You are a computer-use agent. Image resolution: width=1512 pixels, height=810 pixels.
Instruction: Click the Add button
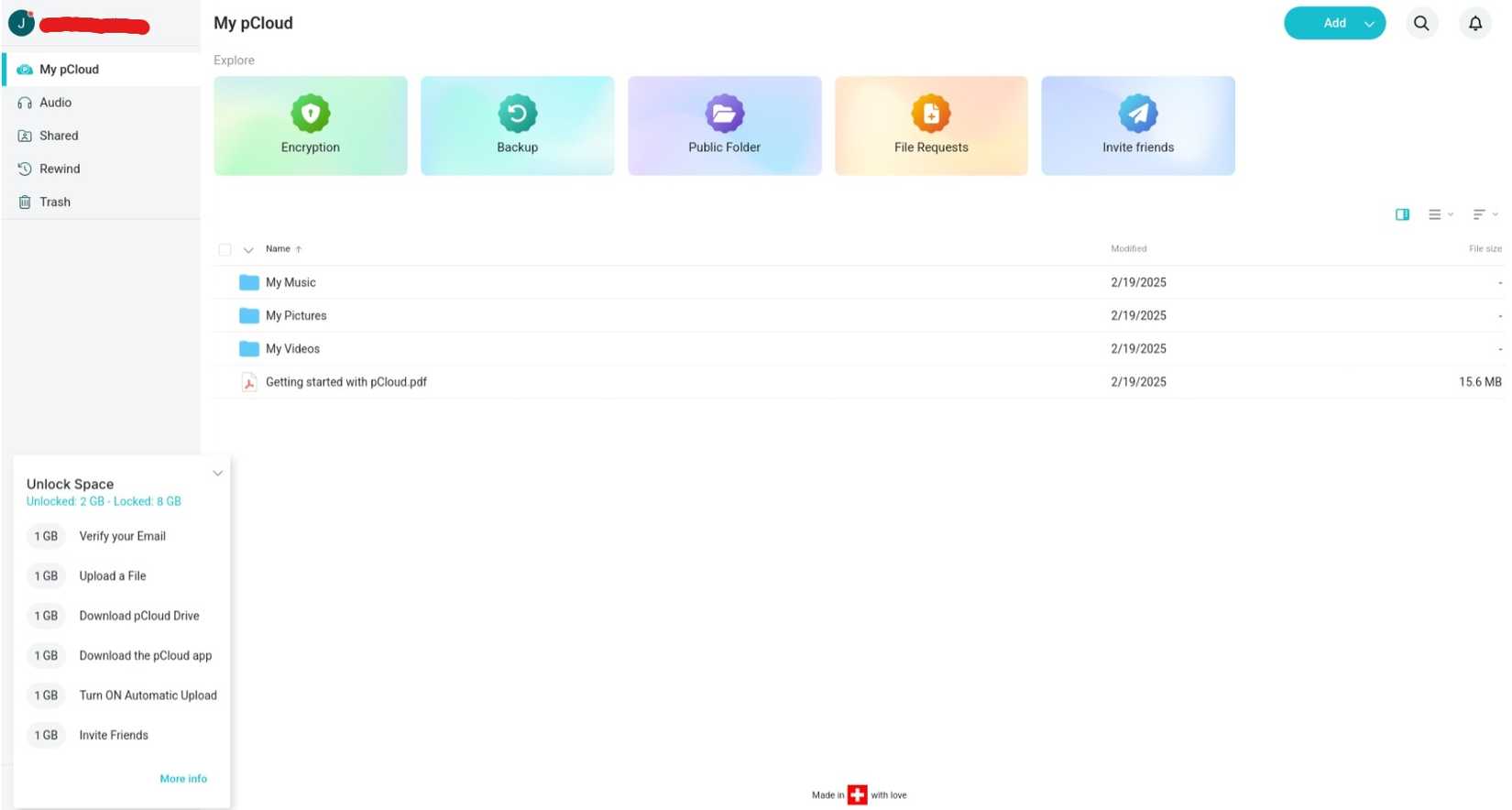tap(1334, 24)
